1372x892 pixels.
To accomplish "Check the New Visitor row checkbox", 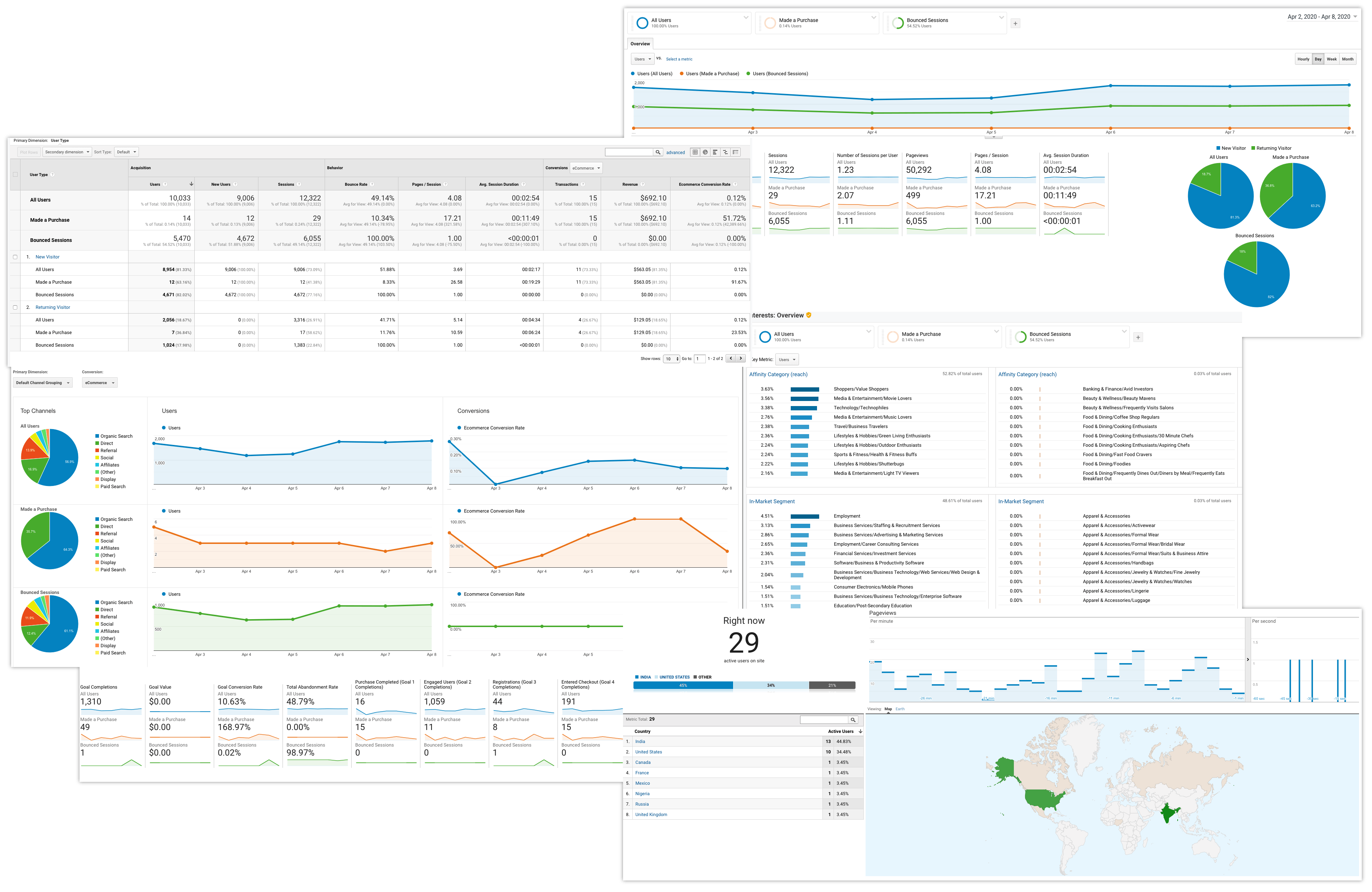I will pos(15,257).
